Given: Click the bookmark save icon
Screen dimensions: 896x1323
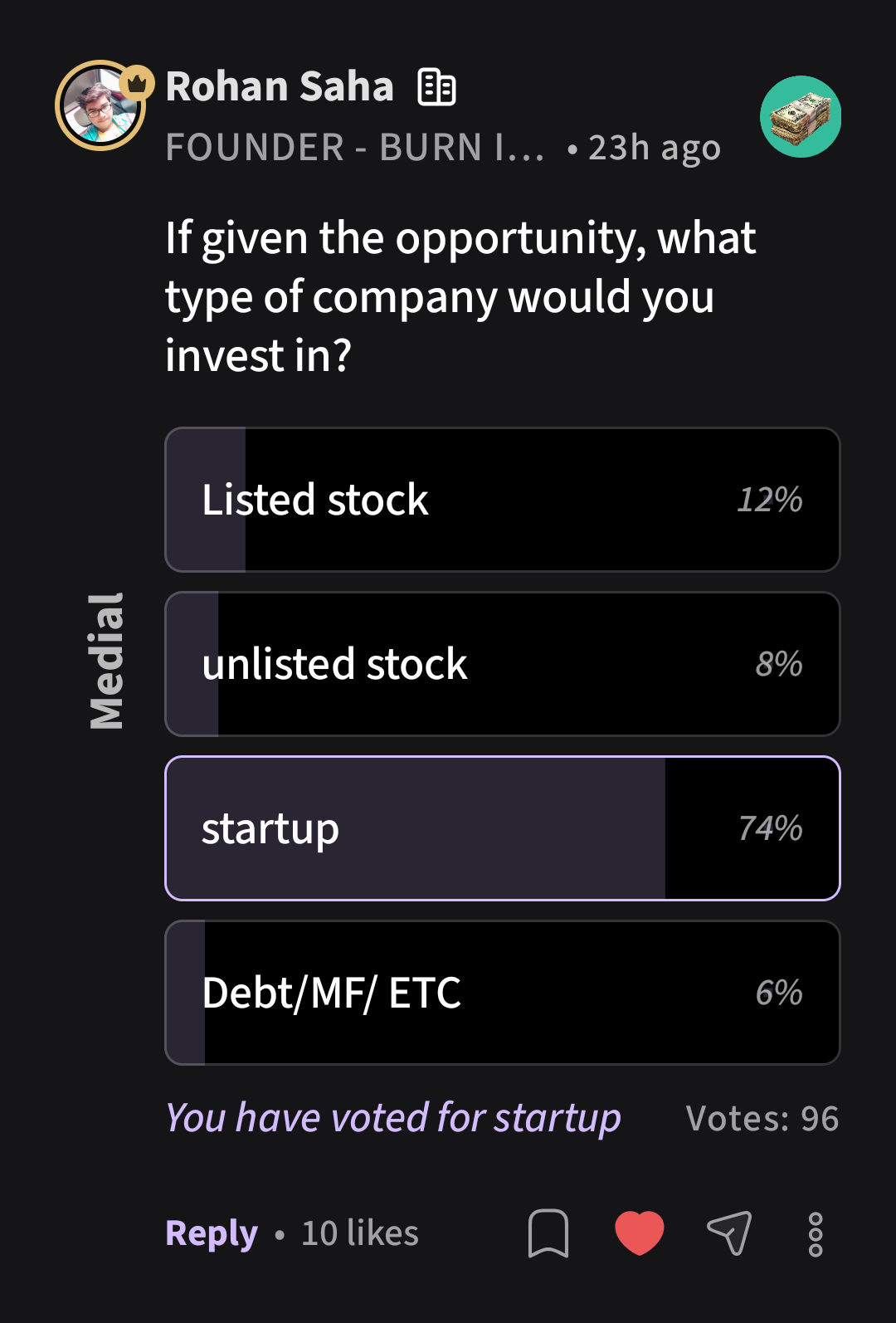Looking at the screenshot, I should (548, 1233).
